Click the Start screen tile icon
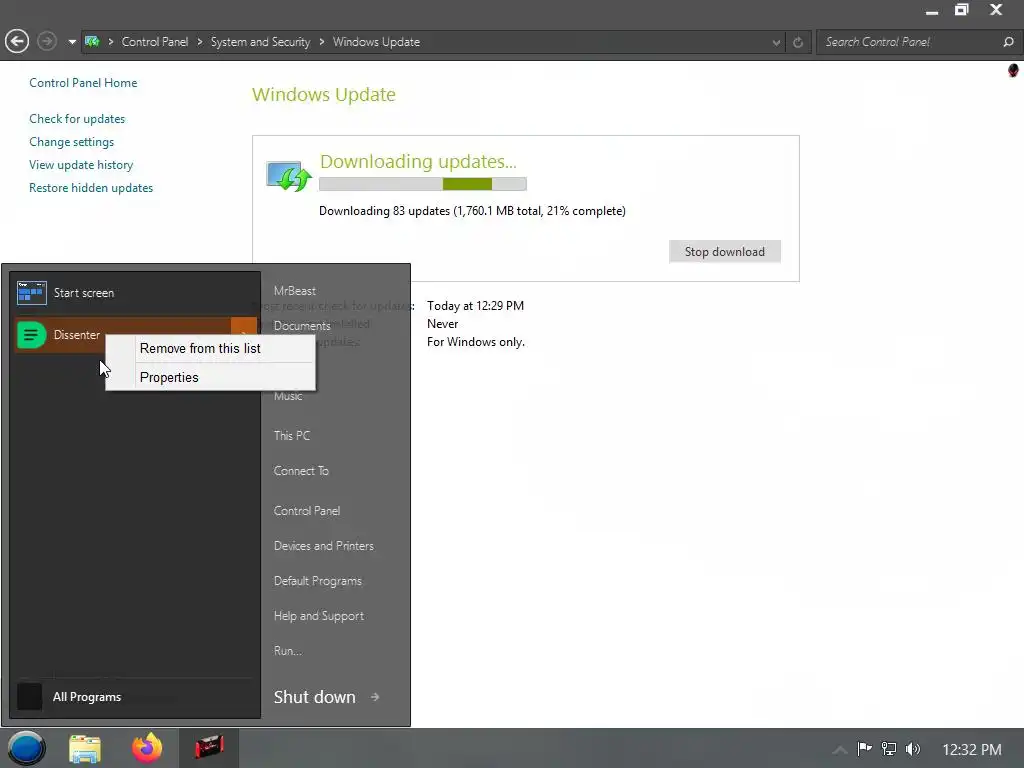The image size is (1024, 768). tap(31, 293)
